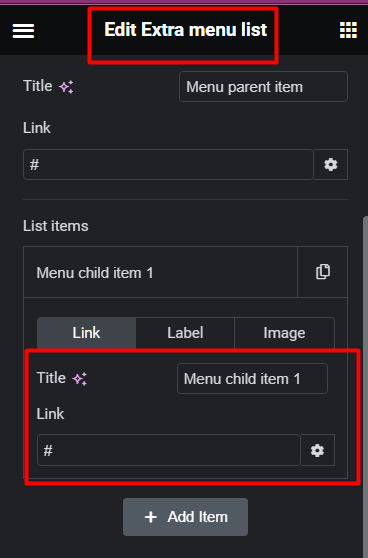This screenshot has height=558, width=368.
Task: Click the Add Item button
Action: [185, 517]
